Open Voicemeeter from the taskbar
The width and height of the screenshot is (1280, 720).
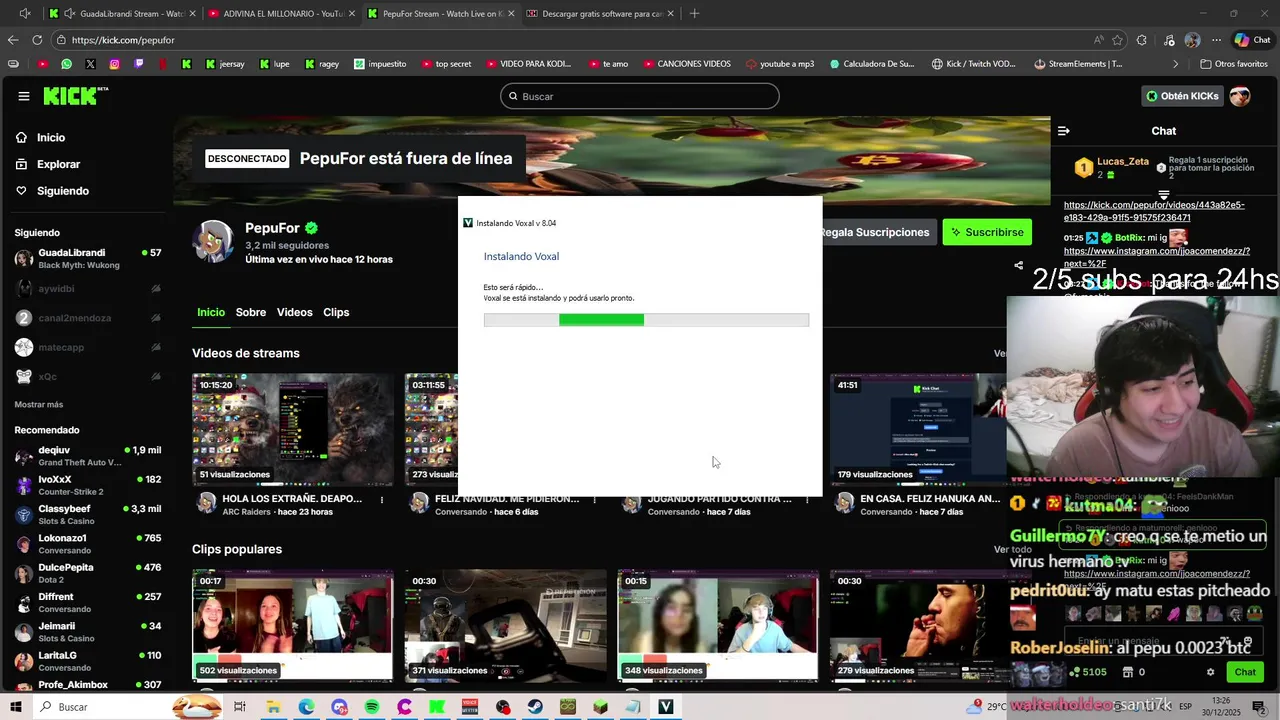[x=470, y=707]
